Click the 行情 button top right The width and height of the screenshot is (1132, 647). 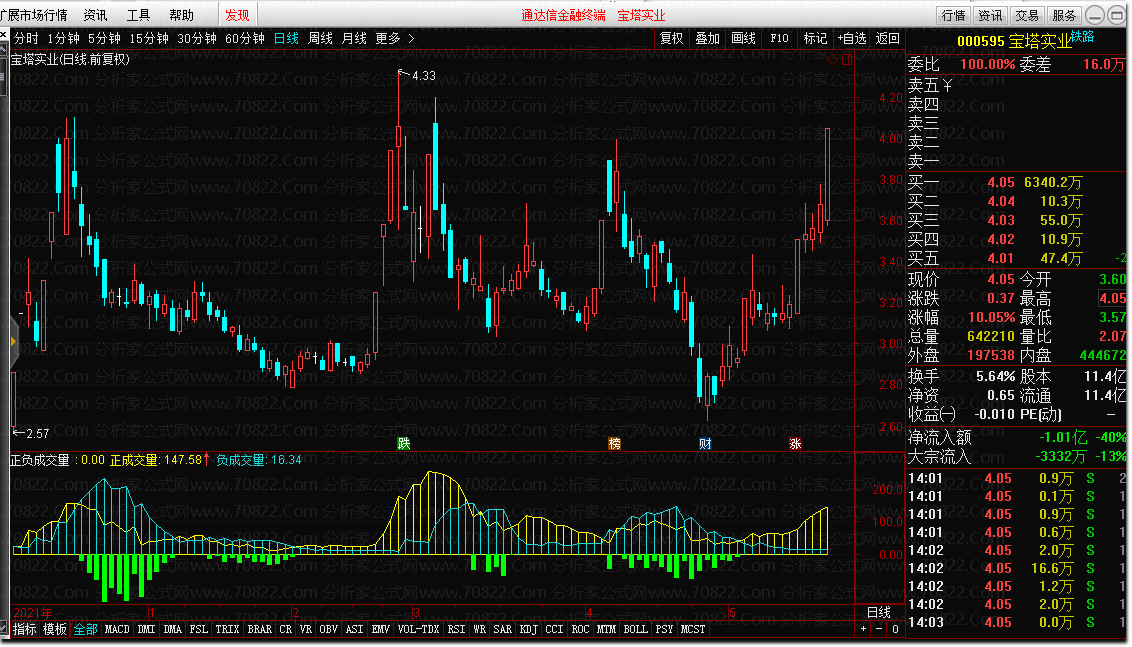point(954,15)
